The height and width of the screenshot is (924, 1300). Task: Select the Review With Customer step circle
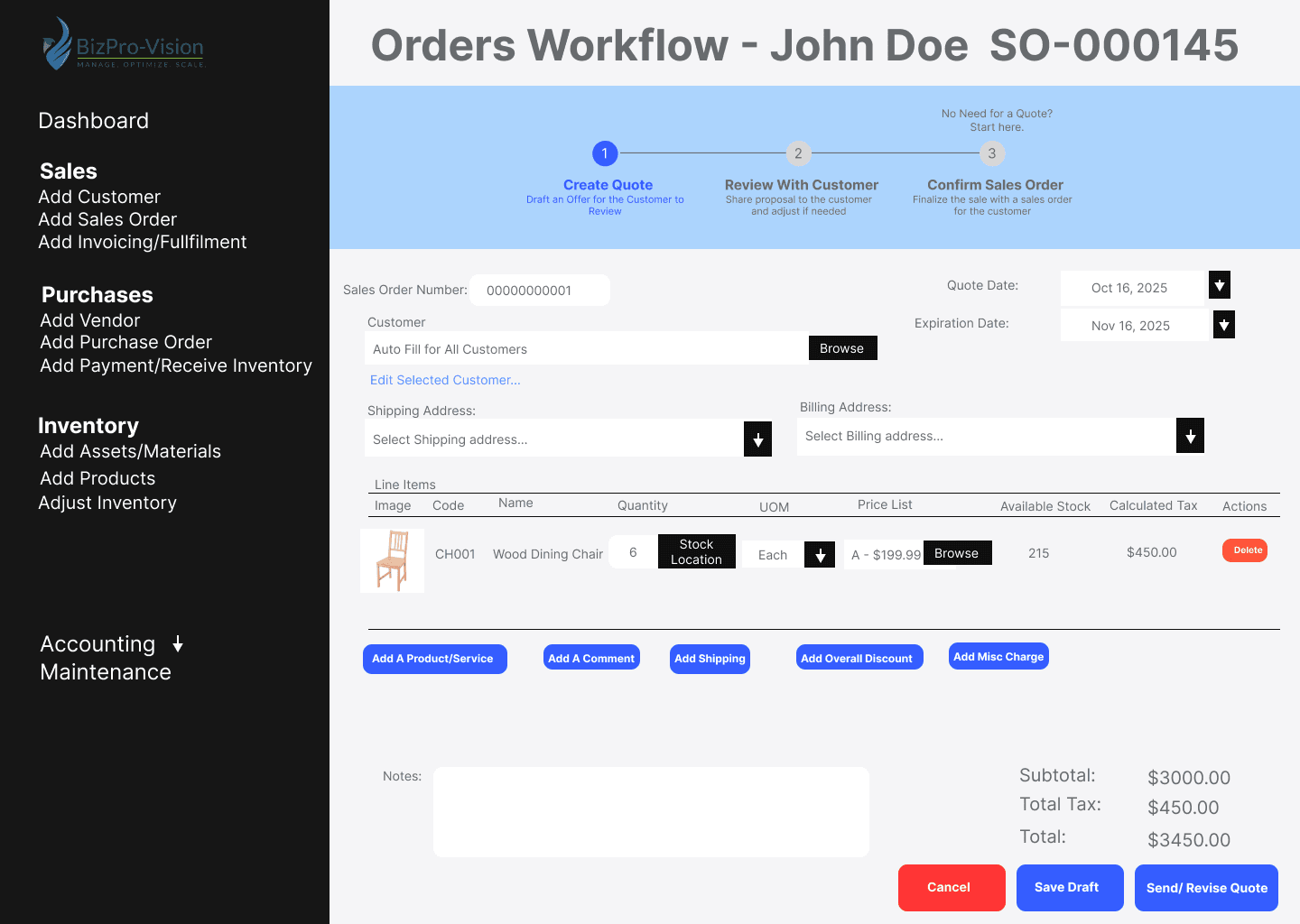[x=798, y=153]
